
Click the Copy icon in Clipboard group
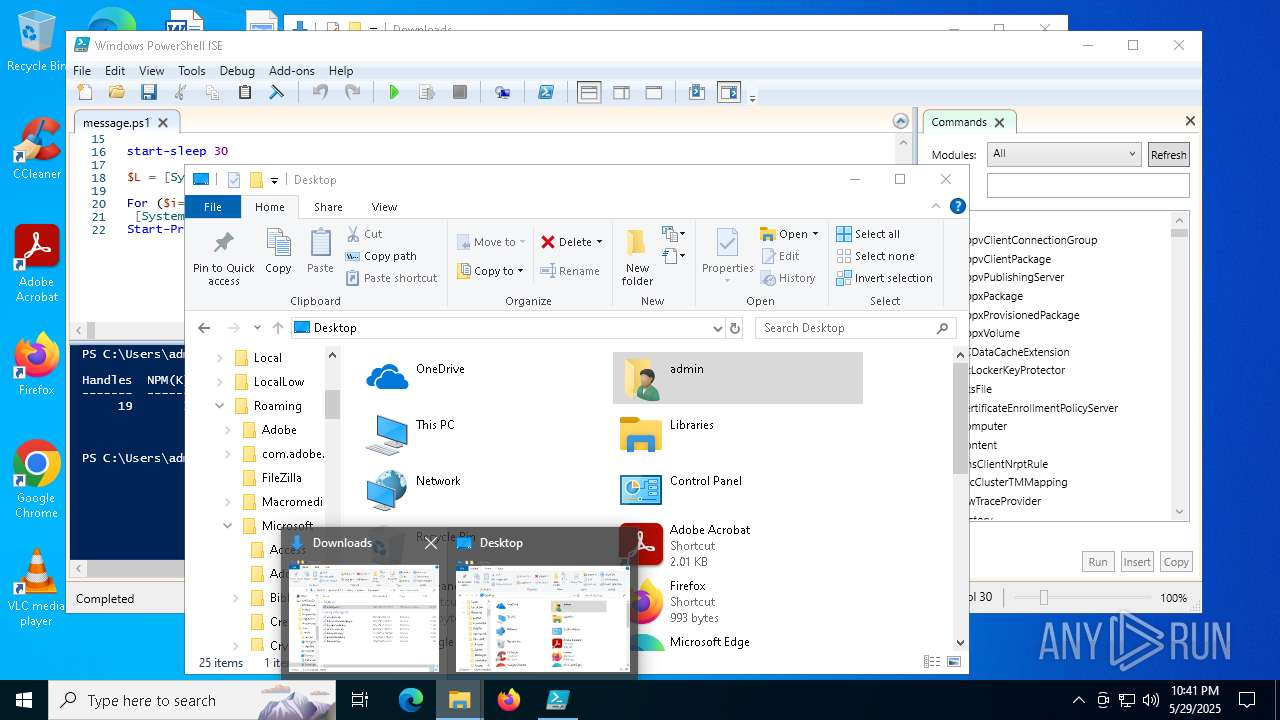[278, 251]
